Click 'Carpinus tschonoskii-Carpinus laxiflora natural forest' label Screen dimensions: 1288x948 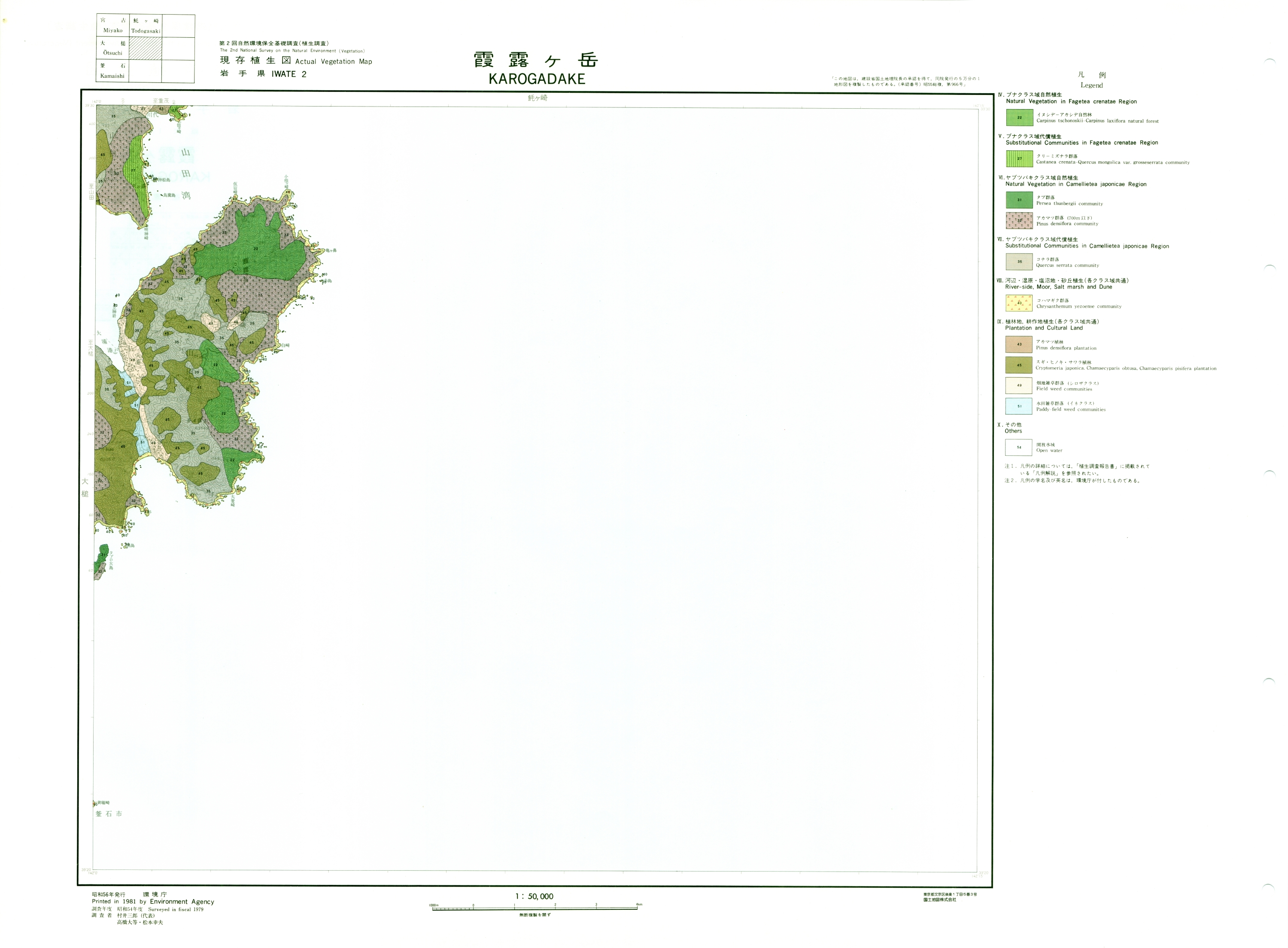pyautogui.click(x=1098, y=121)
